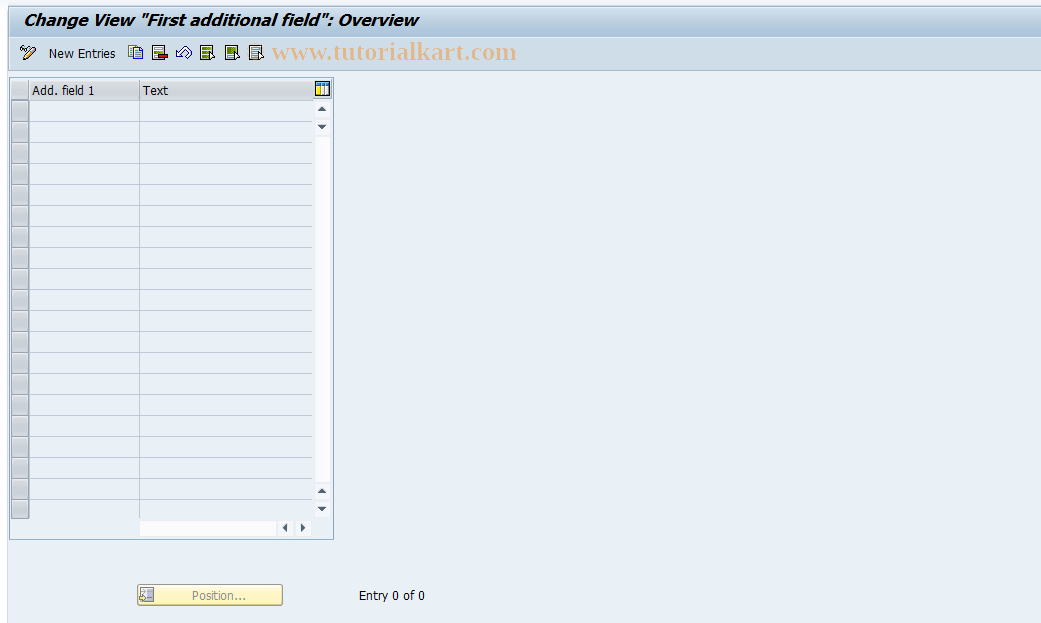The image size is (1041, 623).
Task: Click the bottom scroll down arrow
Action: (x=322, y=509)
